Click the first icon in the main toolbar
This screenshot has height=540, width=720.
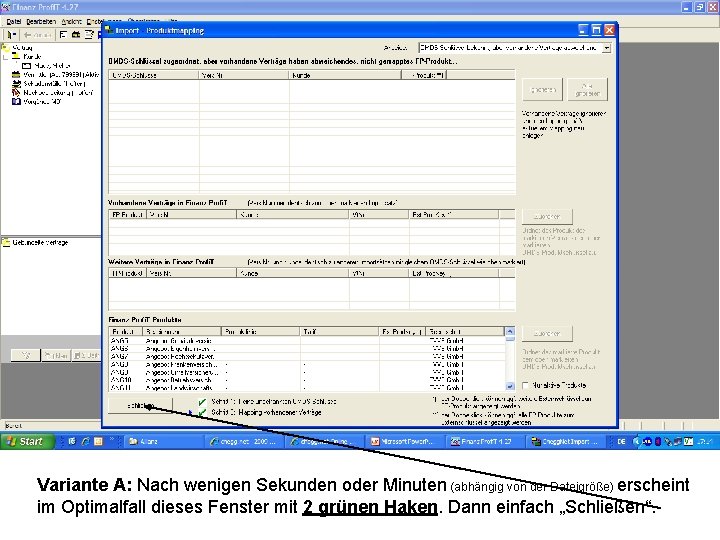pos(11,35)
